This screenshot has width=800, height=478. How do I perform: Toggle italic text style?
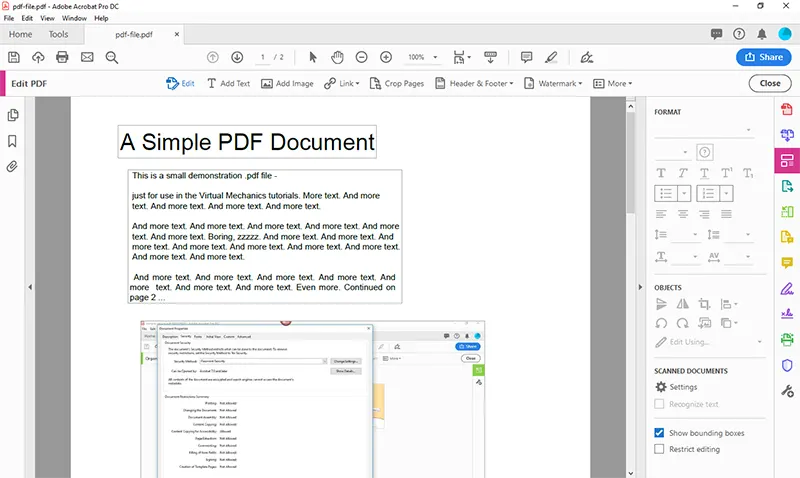point(683,173)
